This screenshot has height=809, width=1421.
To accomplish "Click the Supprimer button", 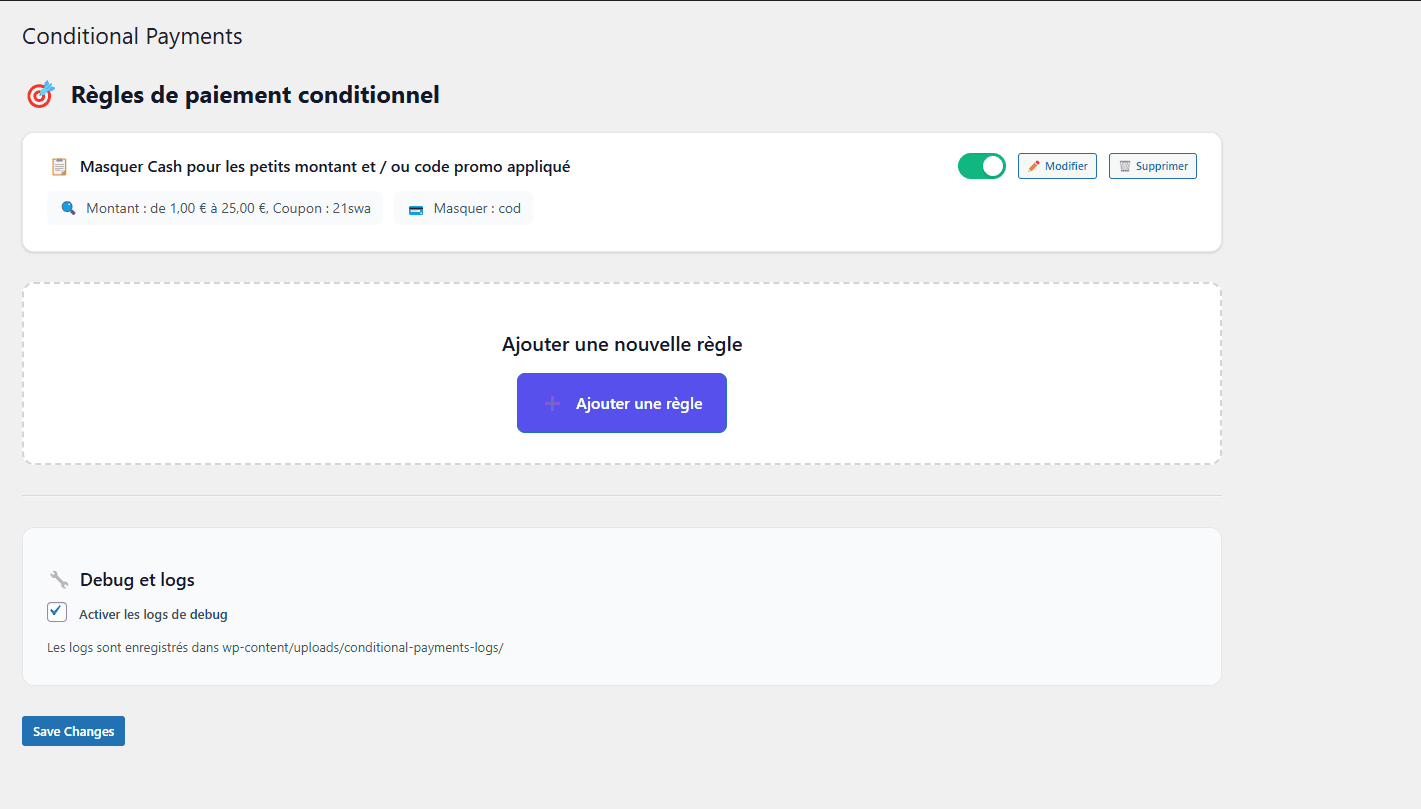I will pos(1152,165).
